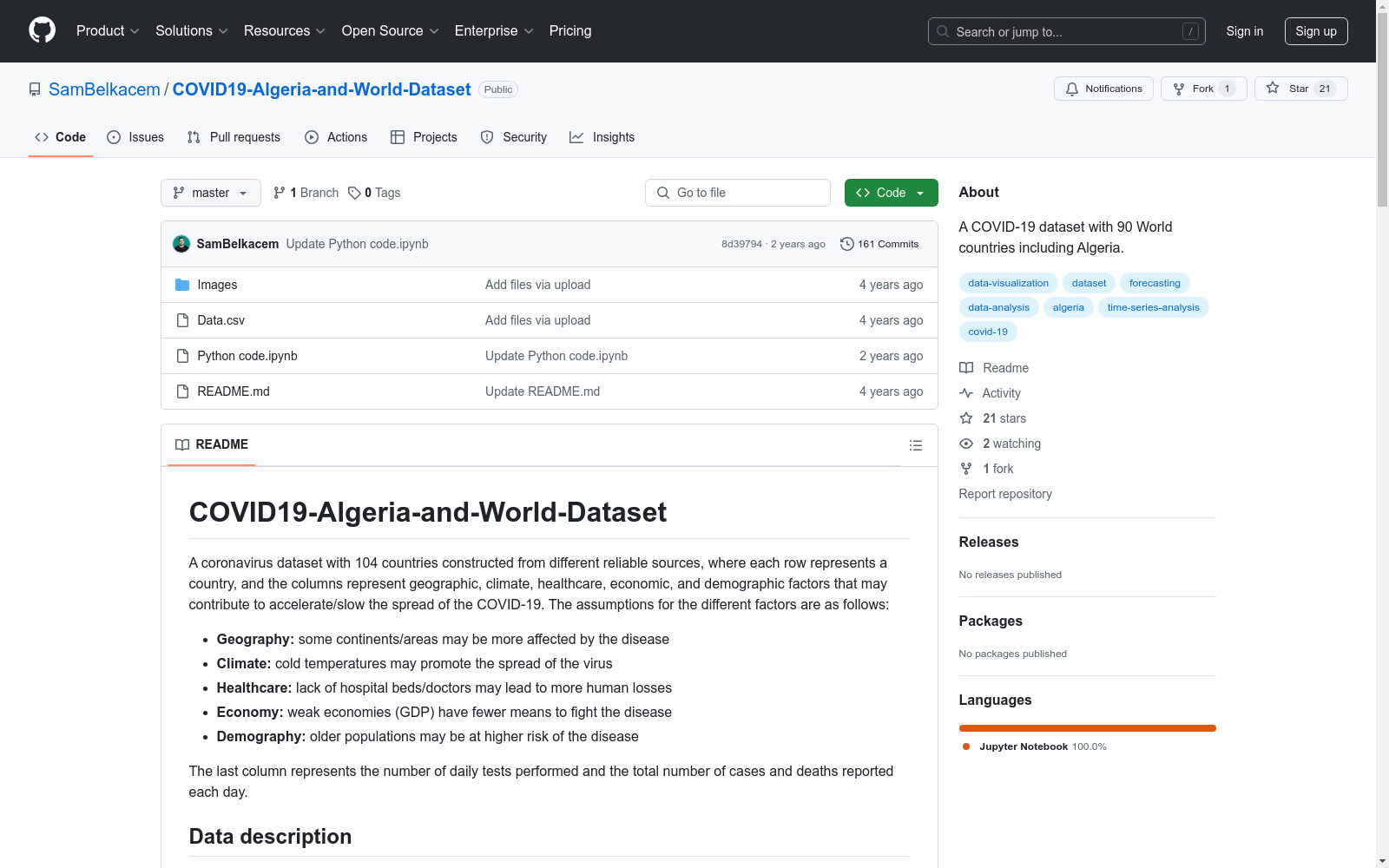Click the book icon on README tab
This screenshot has height=868, width=1389.
pos(182,444)
